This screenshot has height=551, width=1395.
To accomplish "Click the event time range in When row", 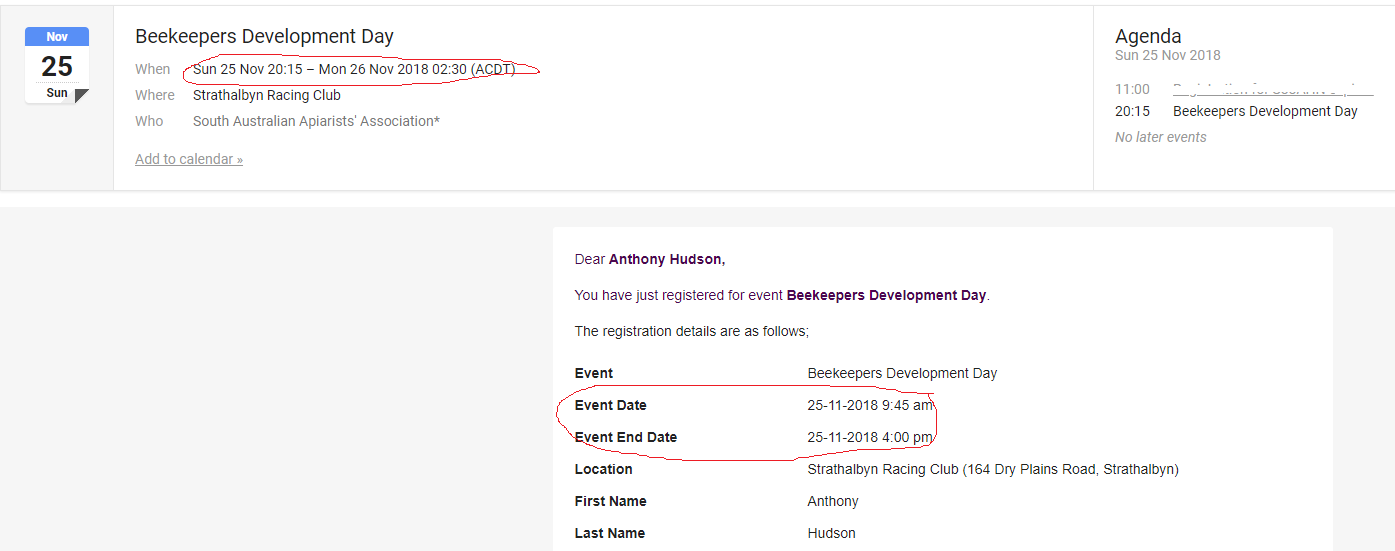I will pos(354,69).
